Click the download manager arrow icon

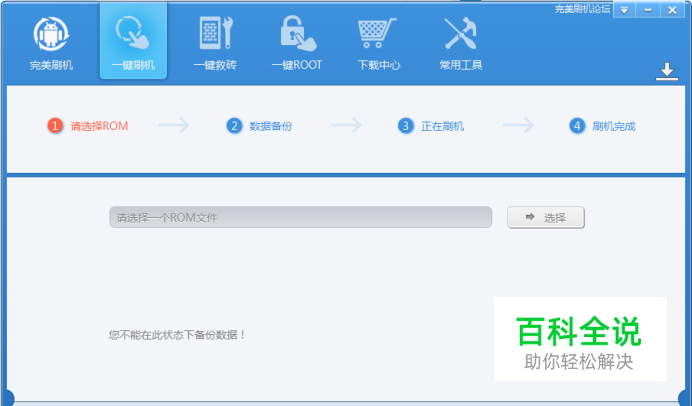coord(666,71)
